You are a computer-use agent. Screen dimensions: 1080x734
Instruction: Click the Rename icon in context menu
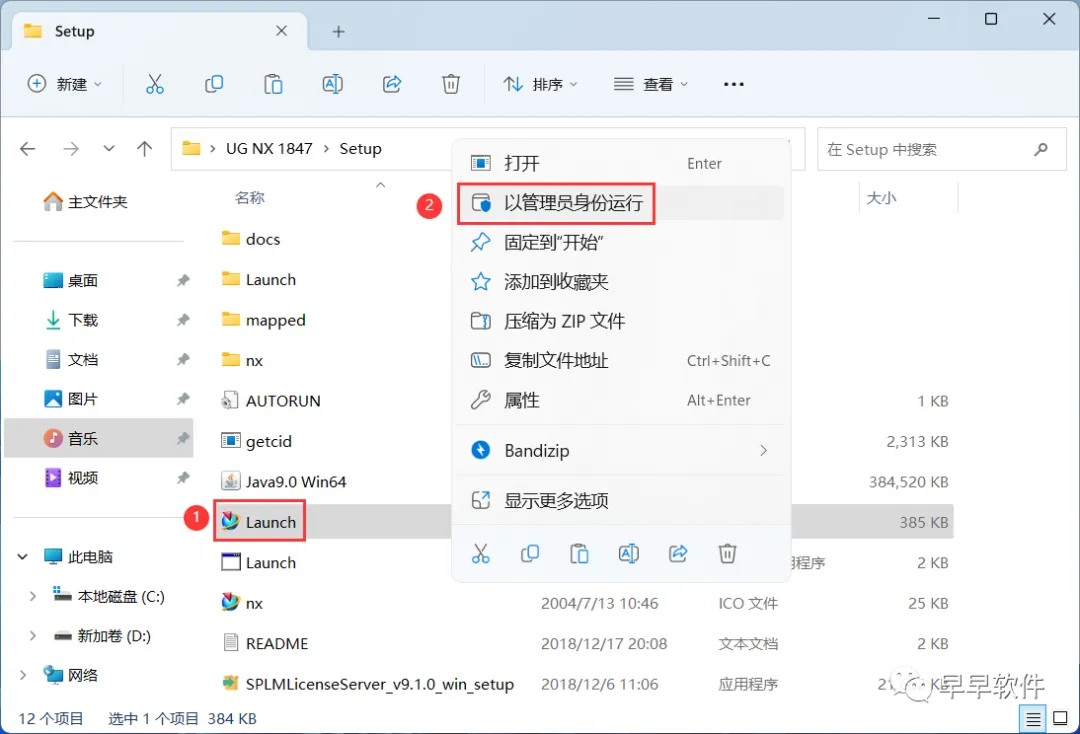point(629,554)
